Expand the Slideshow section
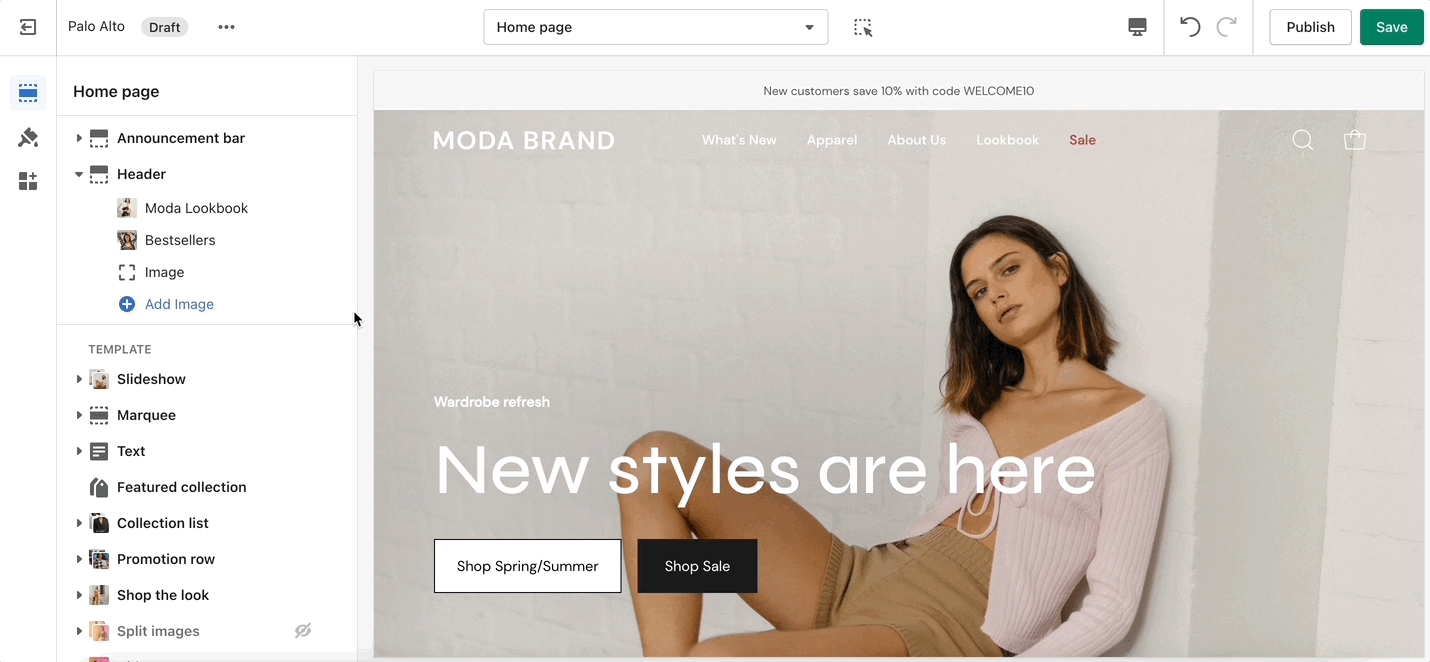Image resolution: width=1430 pixels, height=662 pixels. coord(79,379)
